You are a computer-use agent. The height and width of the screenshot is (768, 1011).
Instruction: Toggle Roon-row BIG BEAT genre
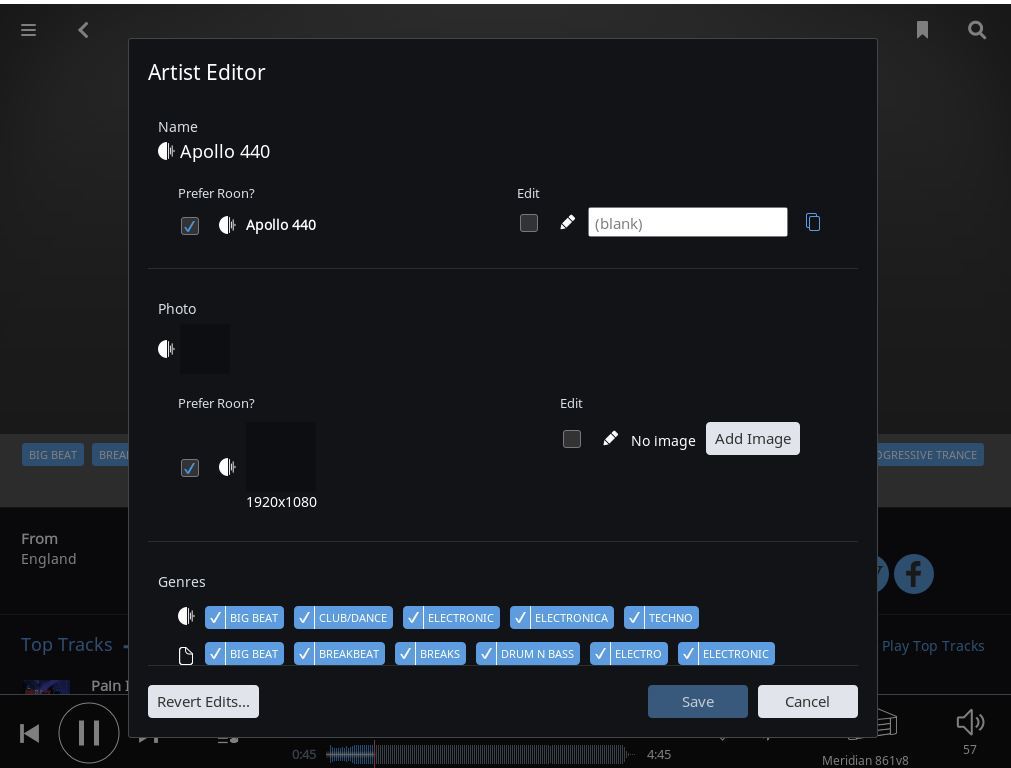click(x=244, y=617)
